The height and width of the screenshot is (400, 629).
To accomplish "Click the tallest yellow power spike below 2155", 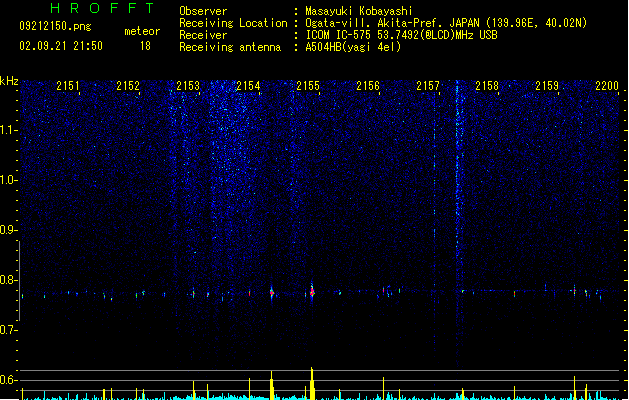I will 312,383.
